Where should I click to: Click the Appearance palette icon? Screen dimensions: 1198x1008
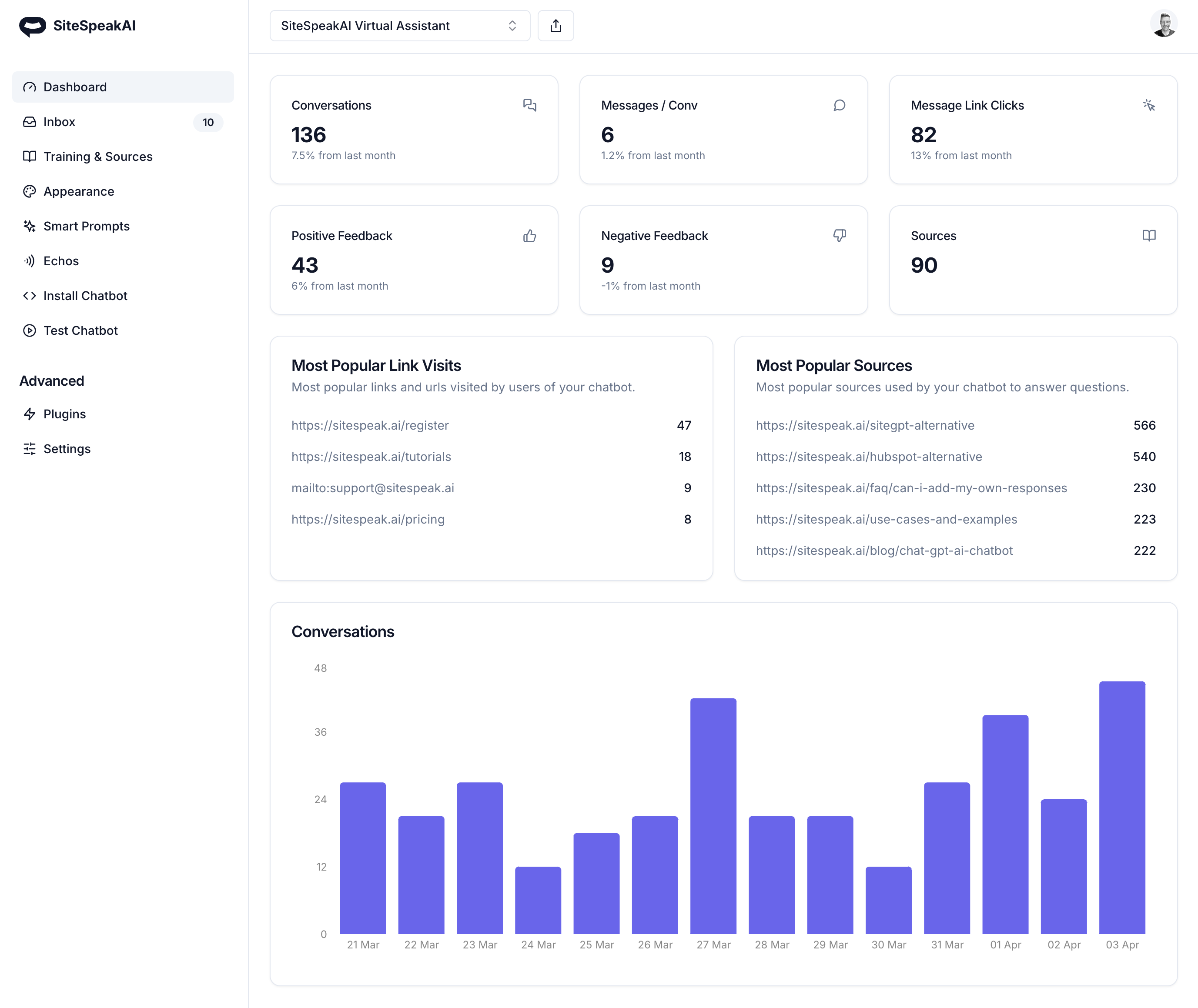pyautogui.click(x=30, y=191)
